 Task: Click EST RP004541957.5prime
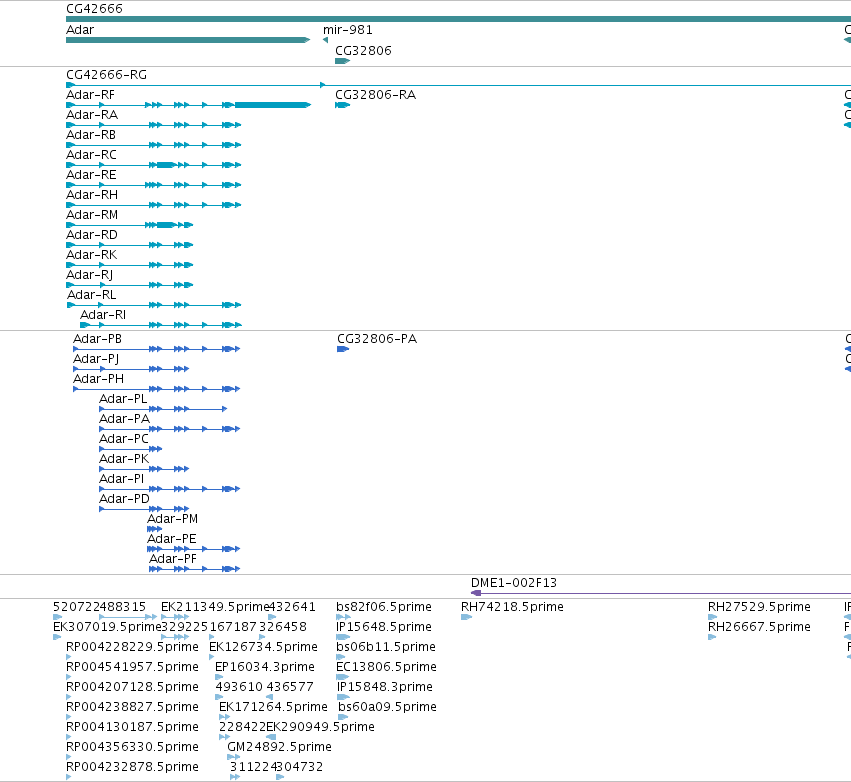click(x=132, y=667)
